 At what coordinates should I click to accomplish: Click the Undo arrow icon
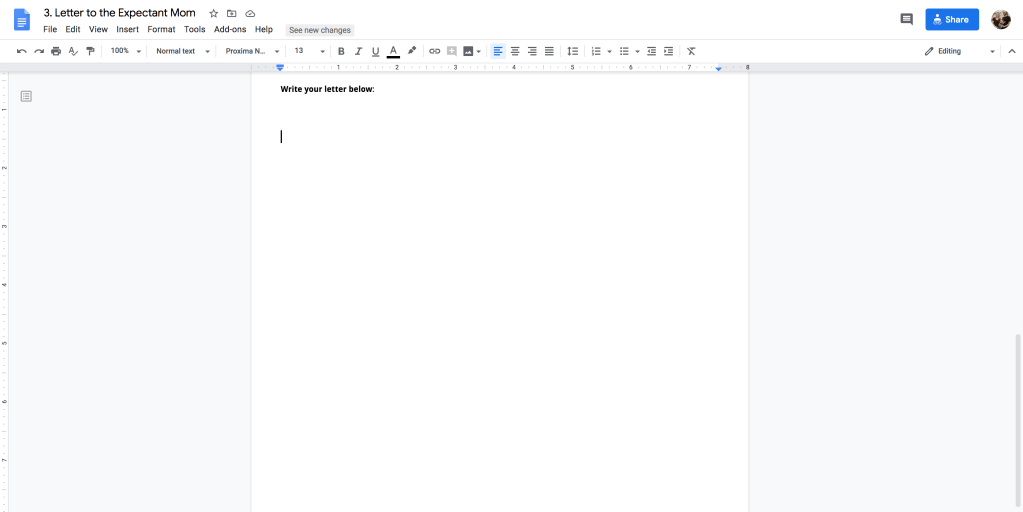[x=22, y=51]
